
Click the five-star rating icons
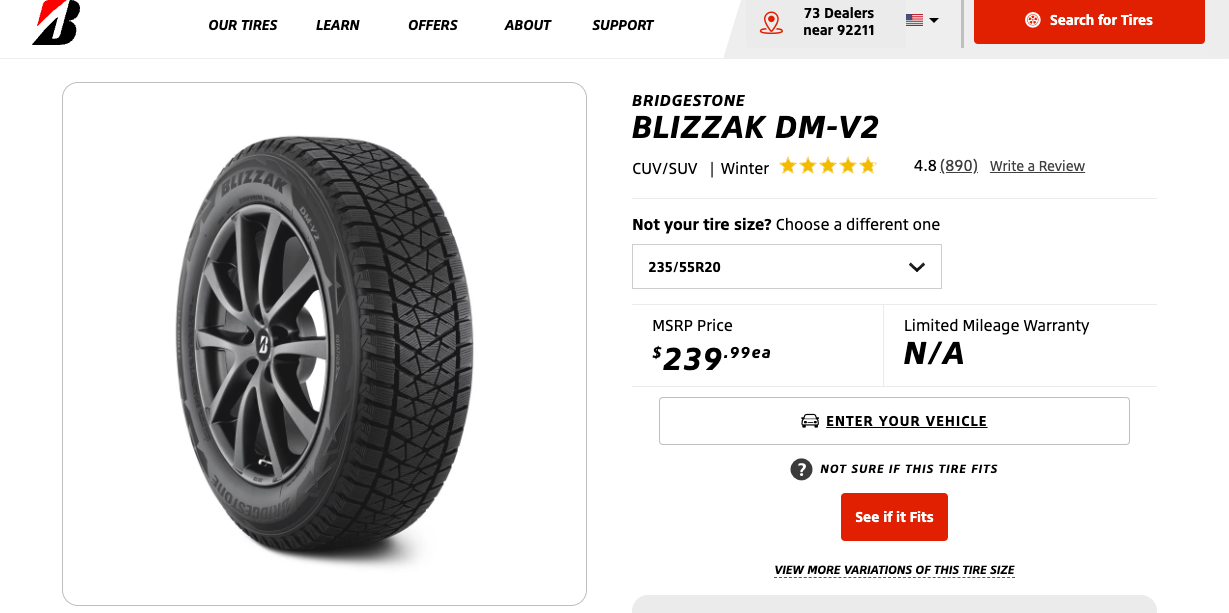[827, 166]
